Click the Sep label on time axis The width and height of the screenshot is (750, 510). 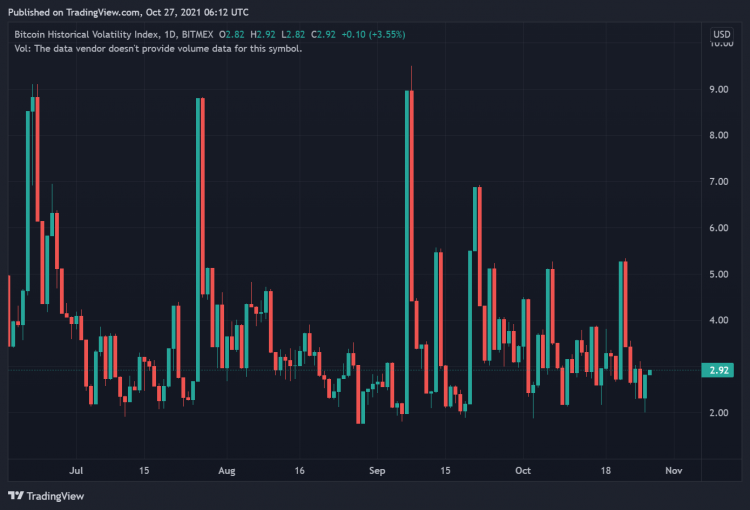tap(377, 469)
